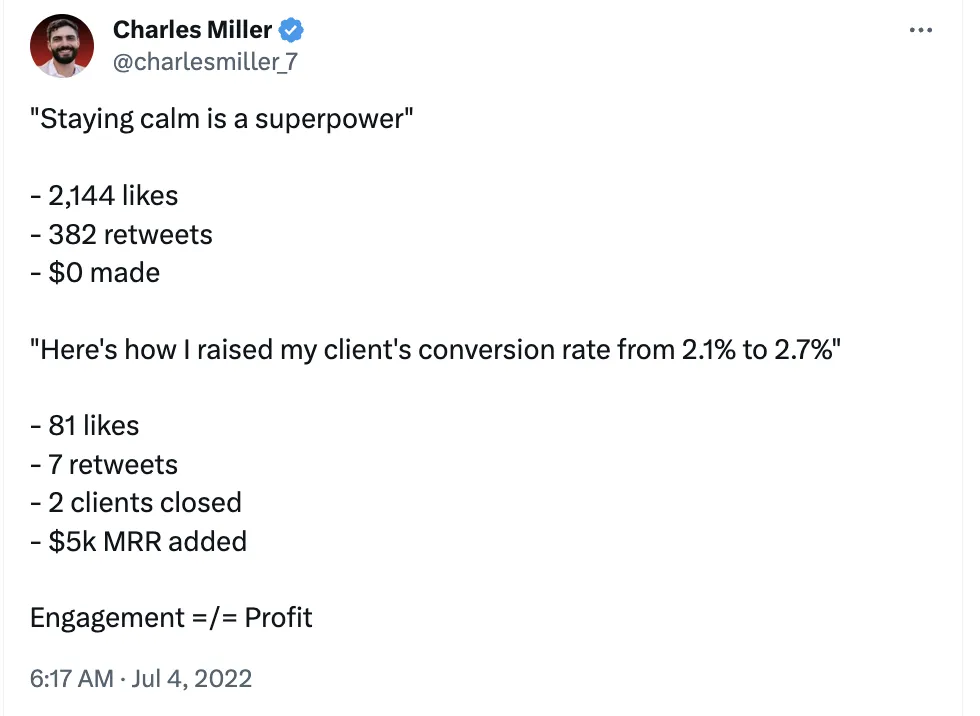Viewport: 980px width, 716px height.
Task: Click the "382 retweets" line
Action: coord(121,234)
